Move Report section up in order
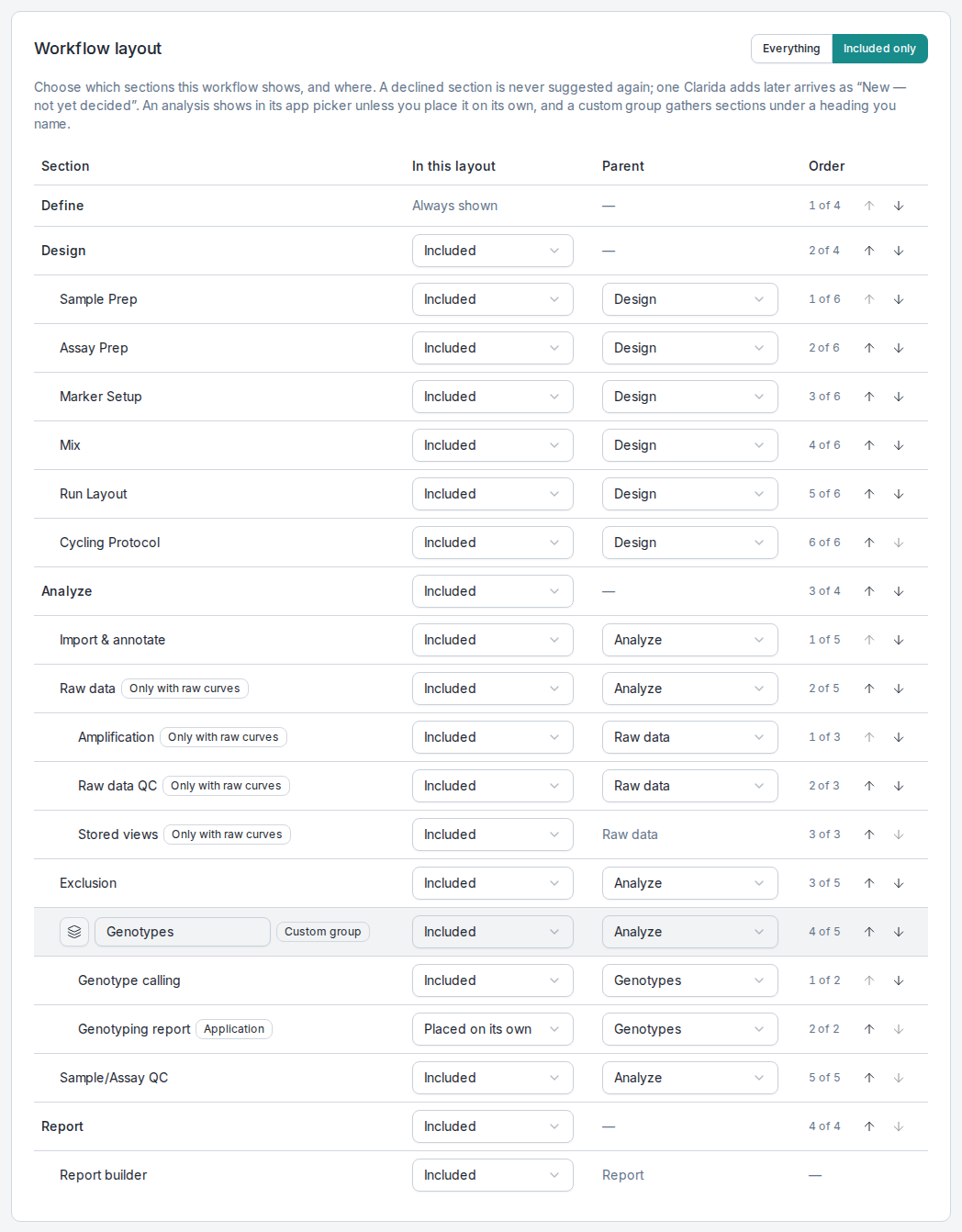Screen dimensions: 962x1232 click(x=869, y=1126)
